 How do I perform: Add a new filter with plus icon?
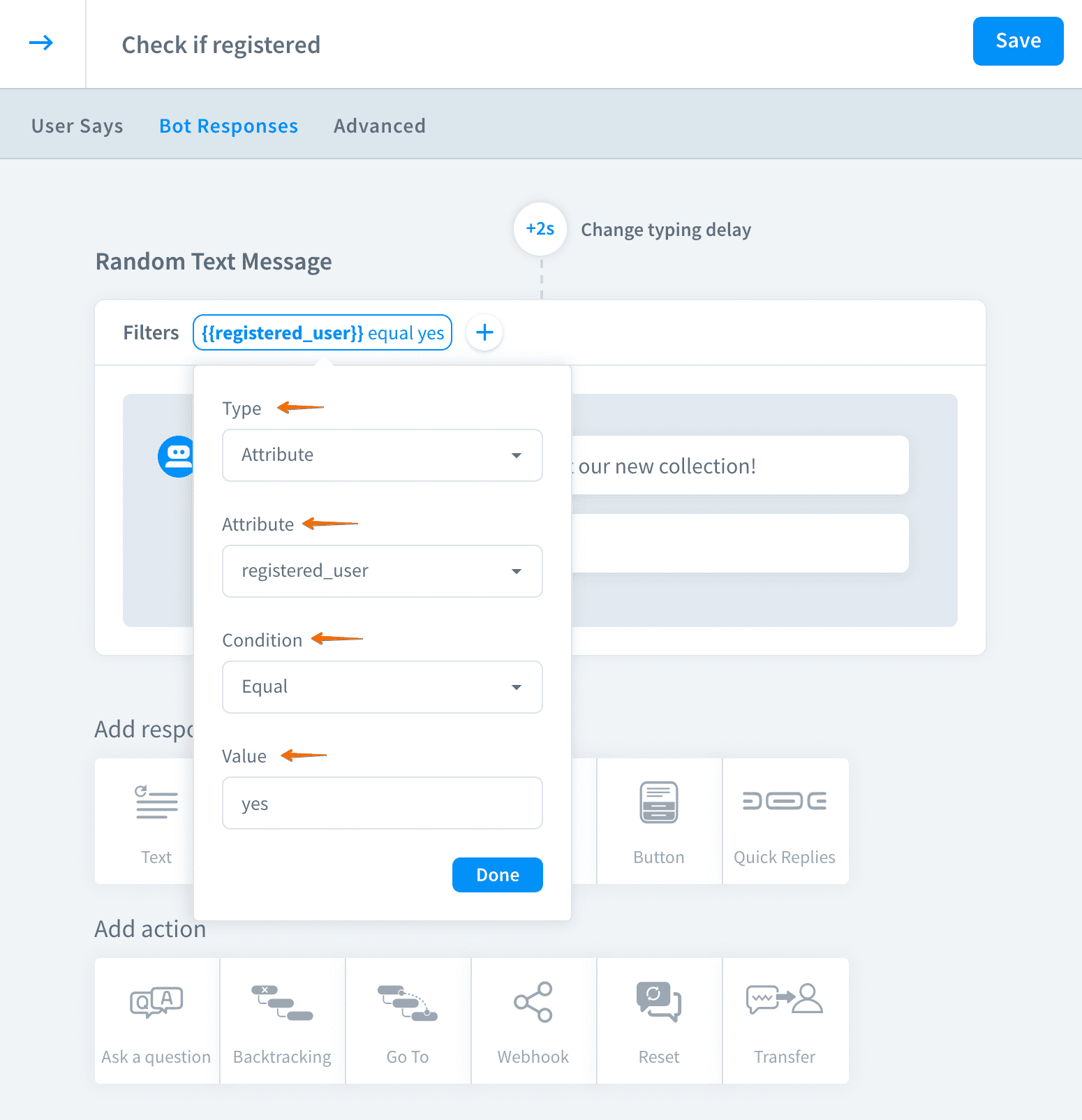tap(484, 332)
